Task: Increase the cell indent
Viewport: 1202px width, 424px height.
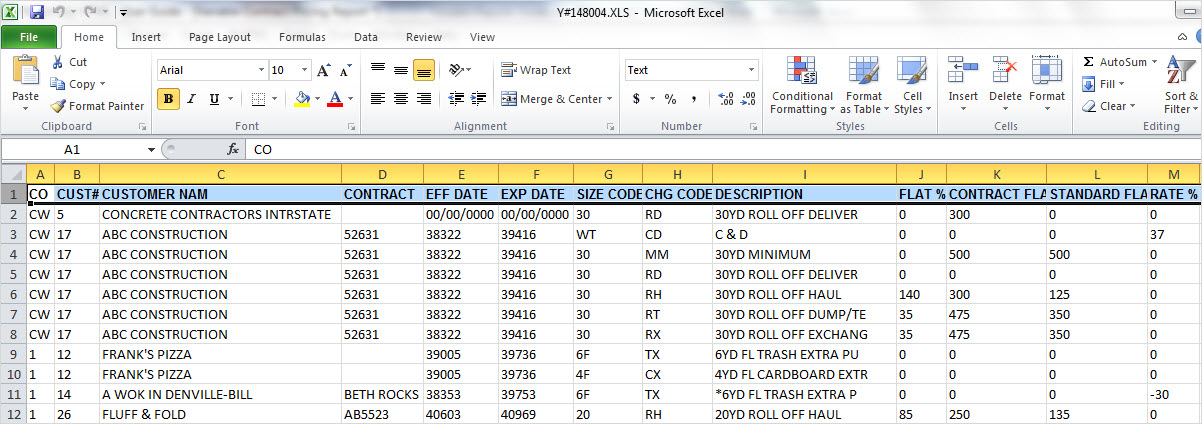Action: (x=479, y=99)
